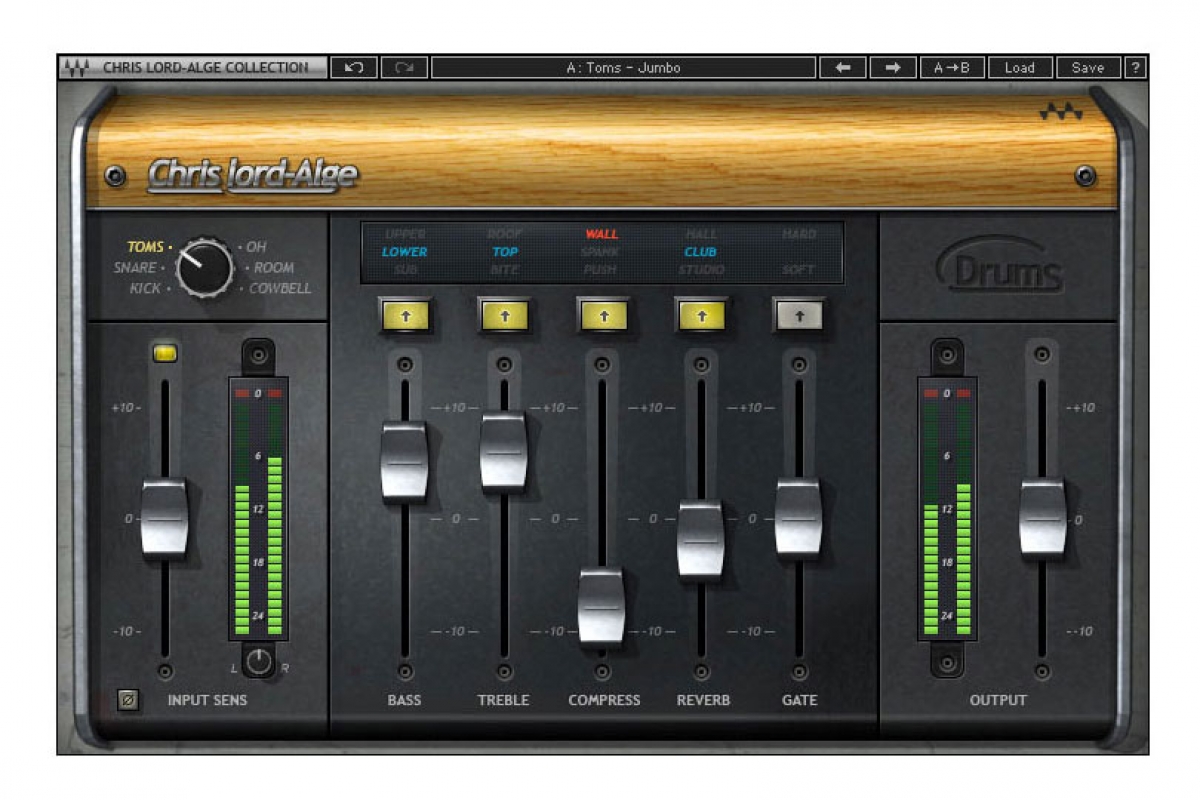The image size is (1200, 800).
Task: Click the TOP treble mode label
Action: coord(504,252)
